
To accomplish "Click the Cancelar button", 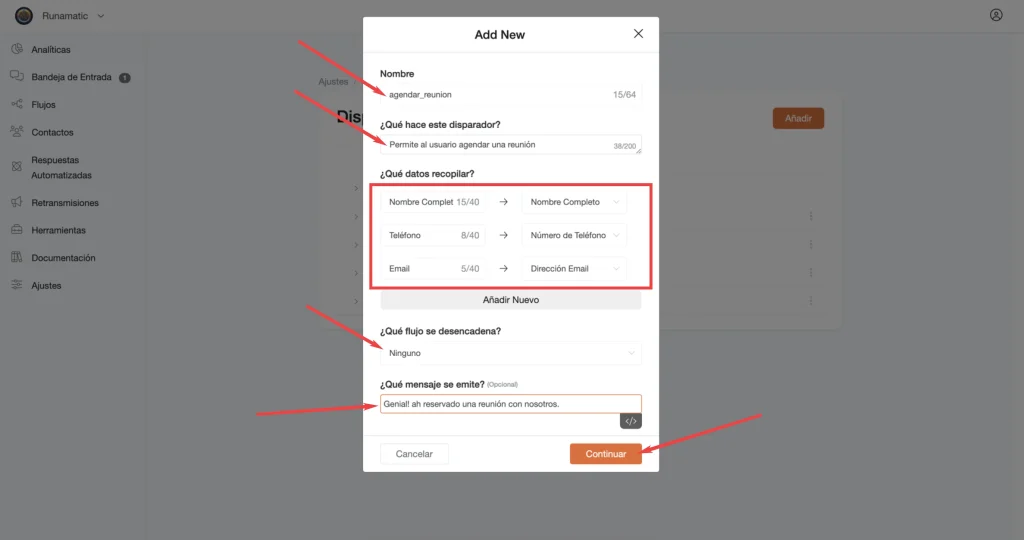I will tap(414, 454).
